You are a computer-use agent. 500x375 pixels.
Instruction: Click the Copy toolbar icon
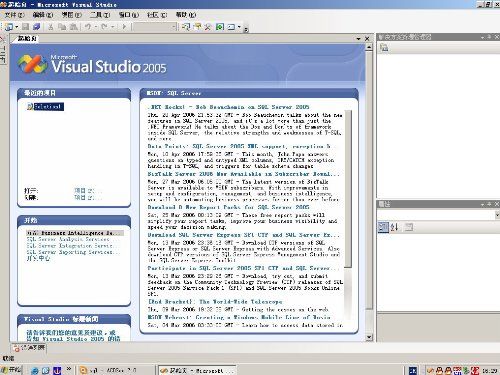coord(62,27)
